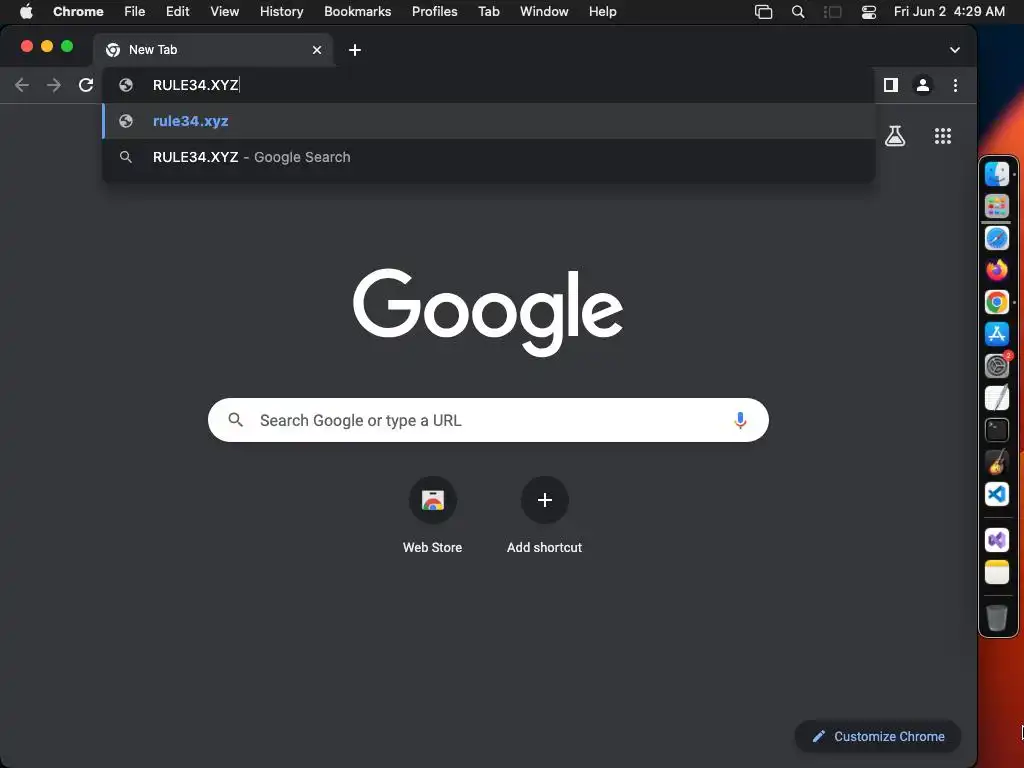Open Notes from the dock
This screenshot has width=1024, height=768.
tap(997, 572)
